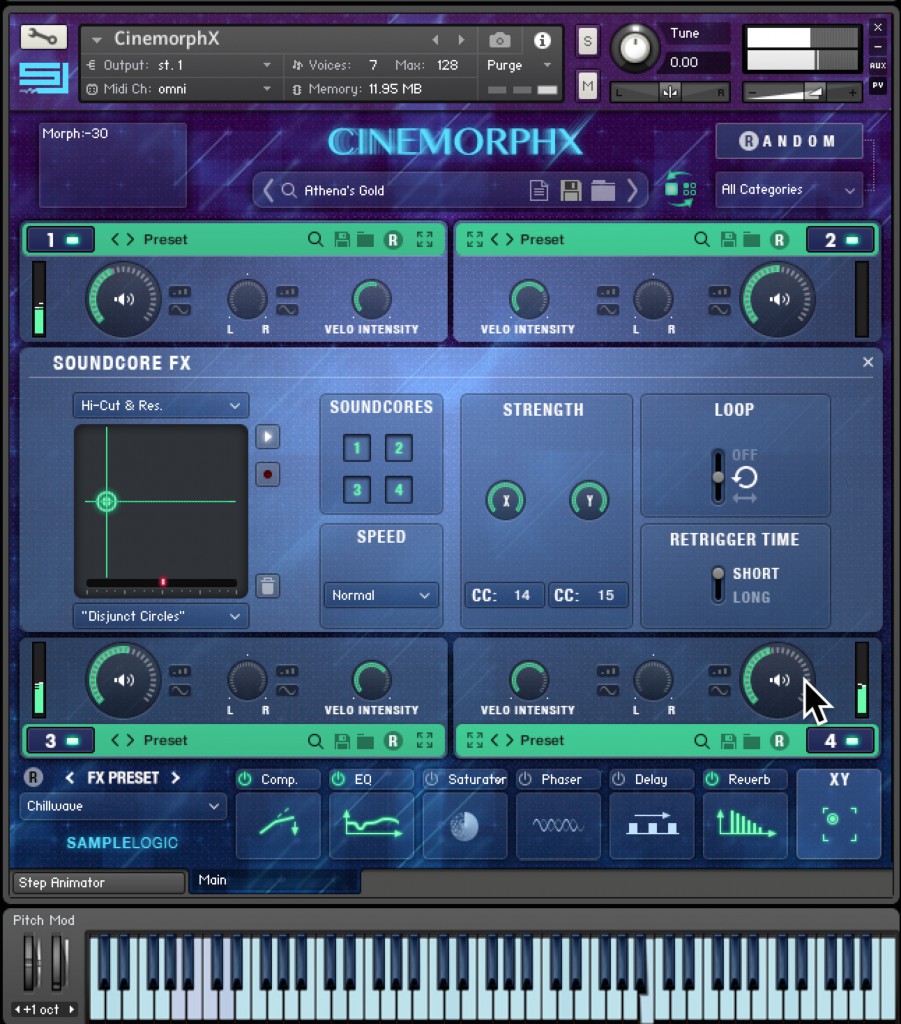
Task: Open the Purge dropdown menu
Action: 519,65
